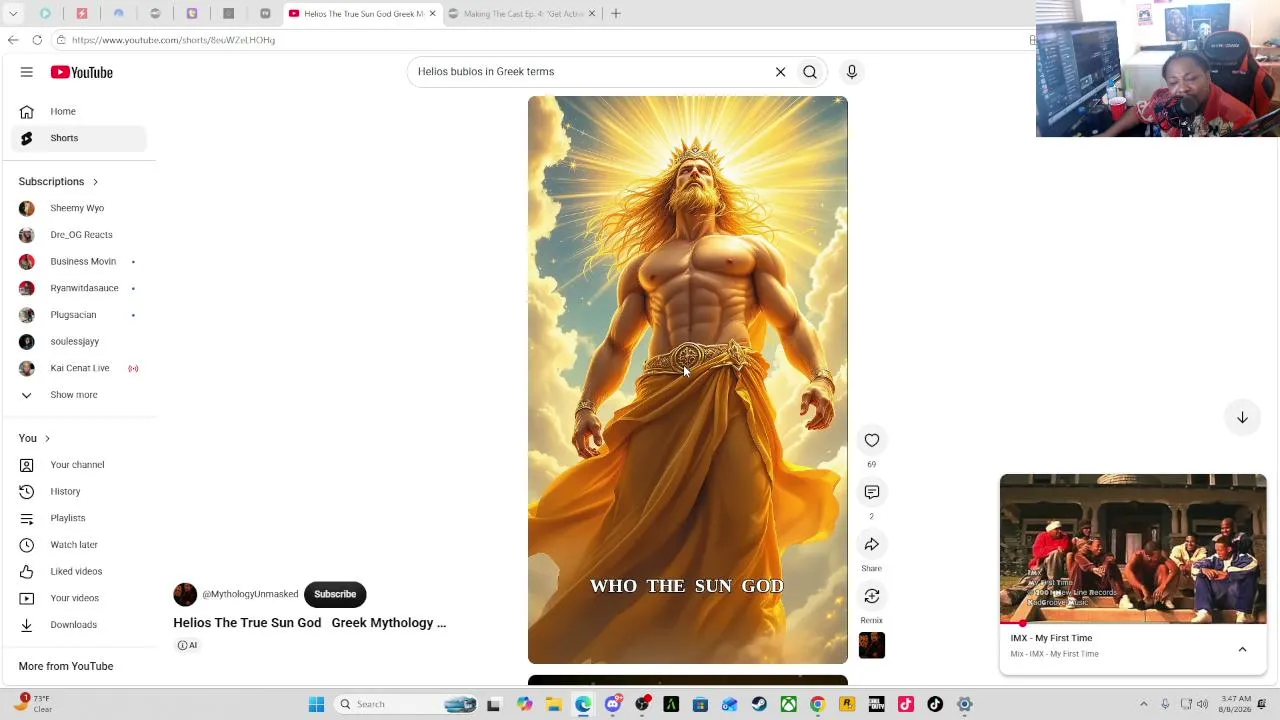
Task: Expand the miniplayer with the chevron
Action: click(x=1242, y=649)
